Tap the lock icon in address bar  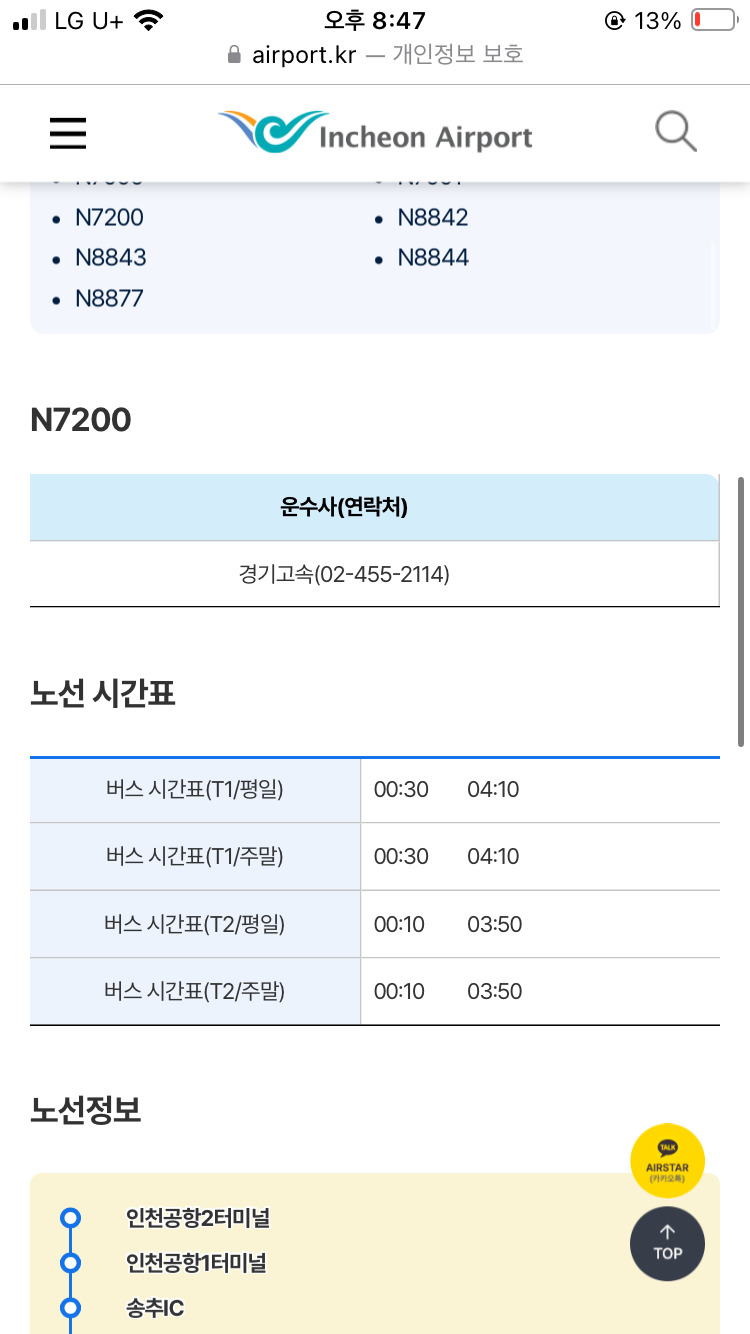click(235, 54)
